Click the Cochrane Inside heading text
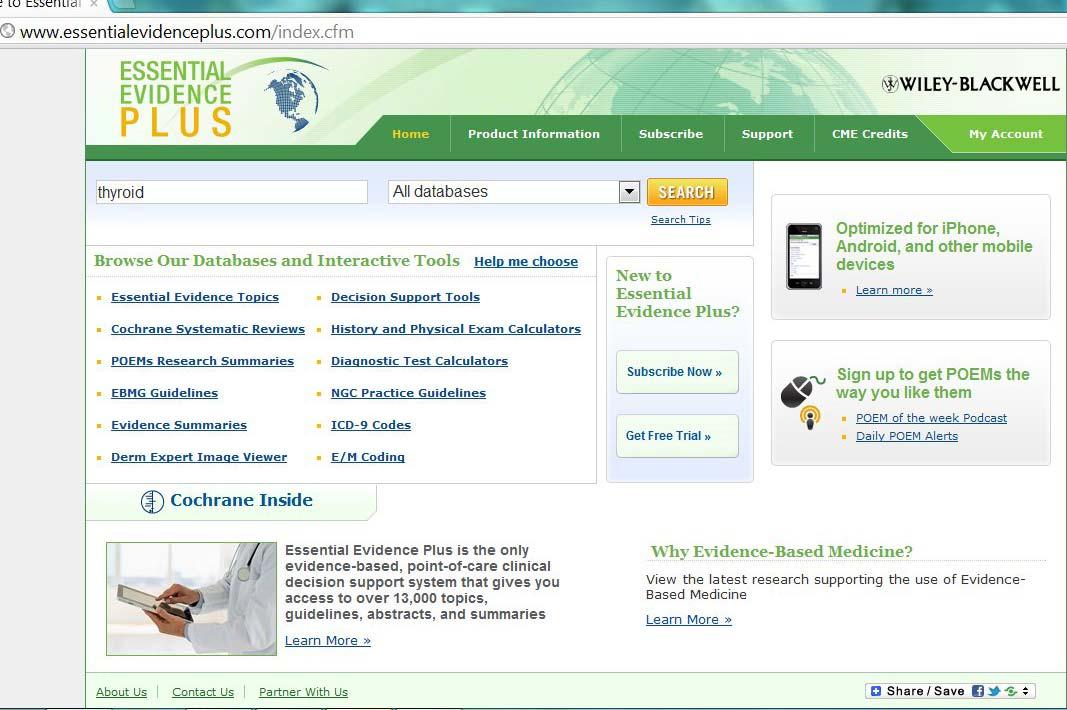 click(x=242, y=500)
